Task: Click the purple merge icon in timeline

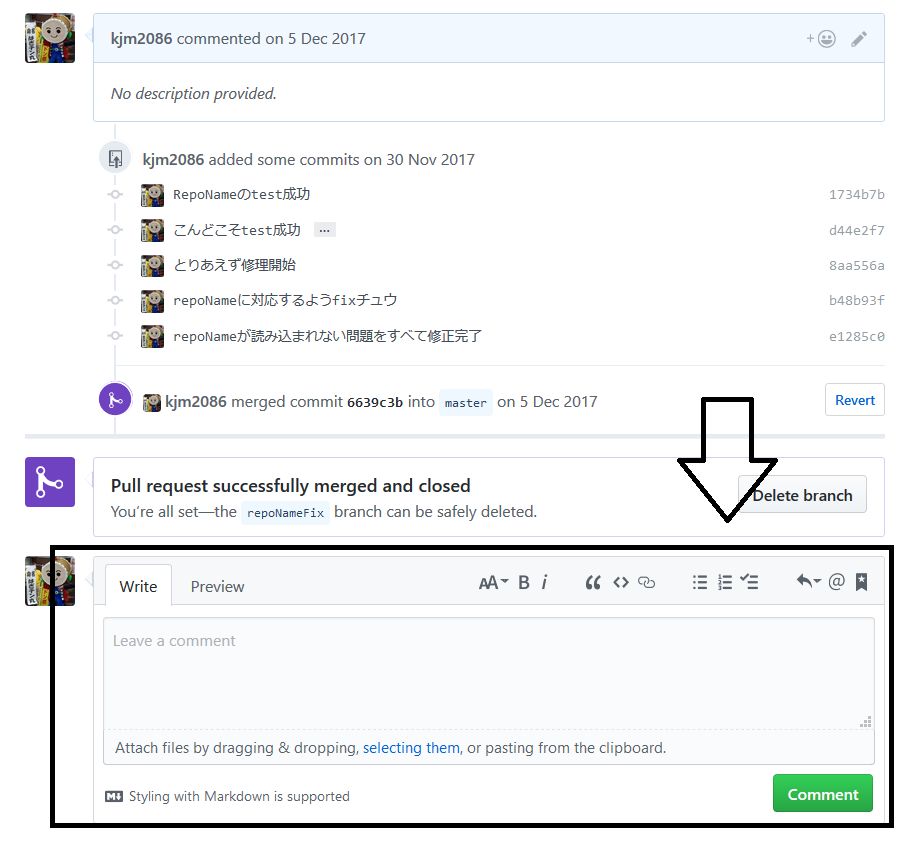Action: click(115, 399)
